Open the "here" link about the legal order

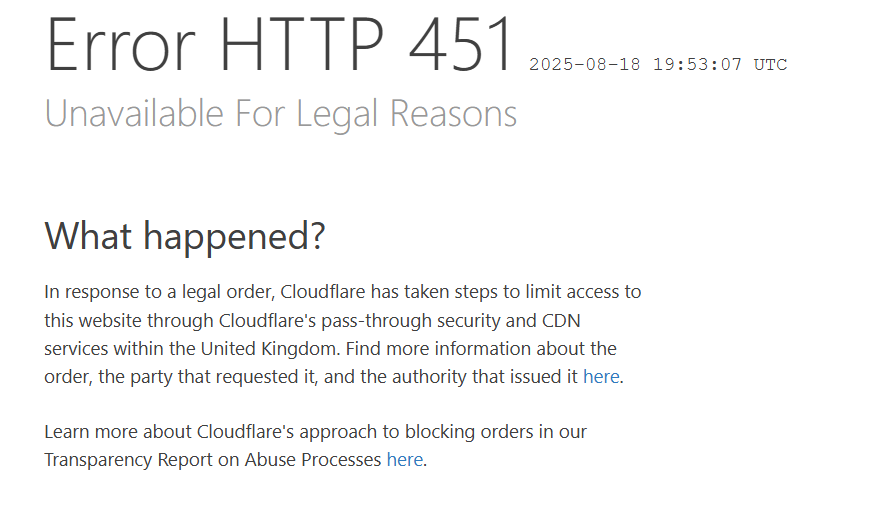[x=601, y=376]
